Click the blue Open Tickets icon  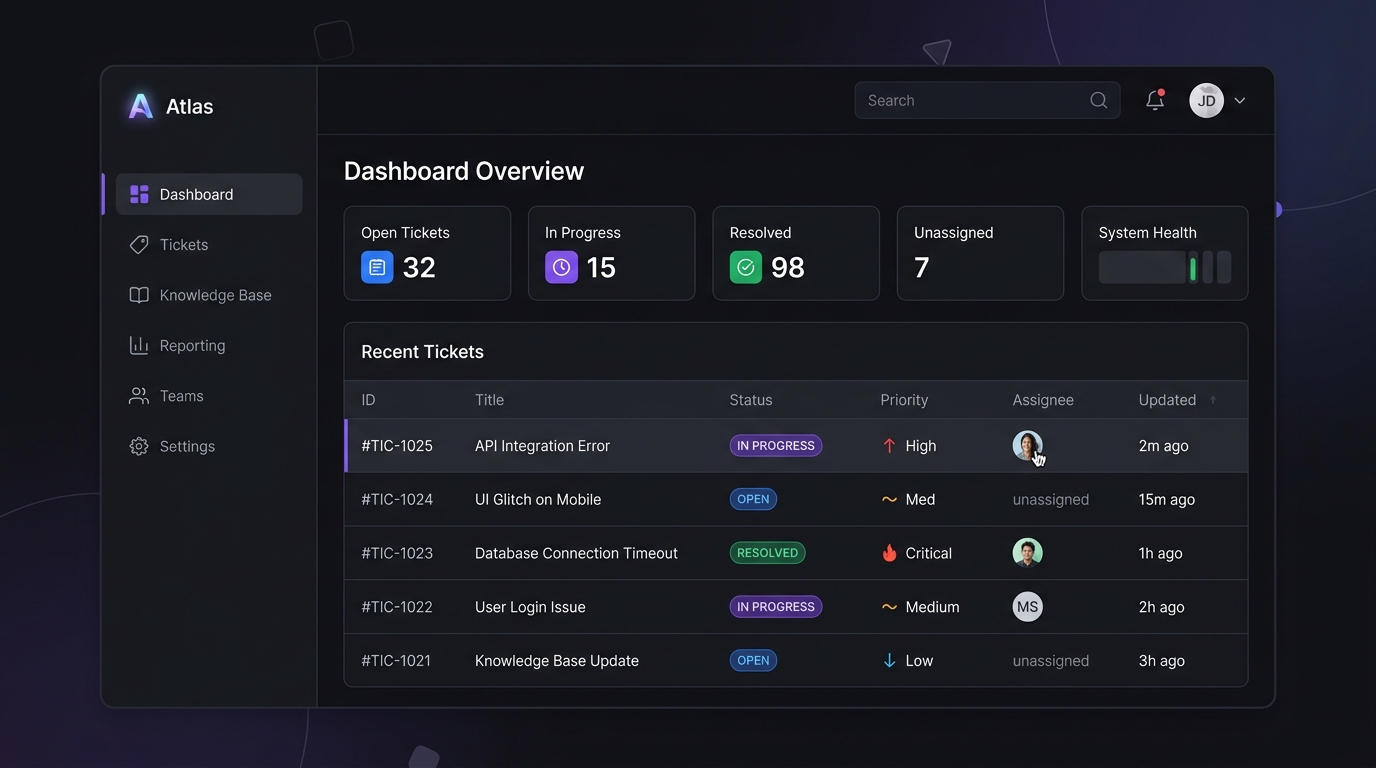click(377, 267)
